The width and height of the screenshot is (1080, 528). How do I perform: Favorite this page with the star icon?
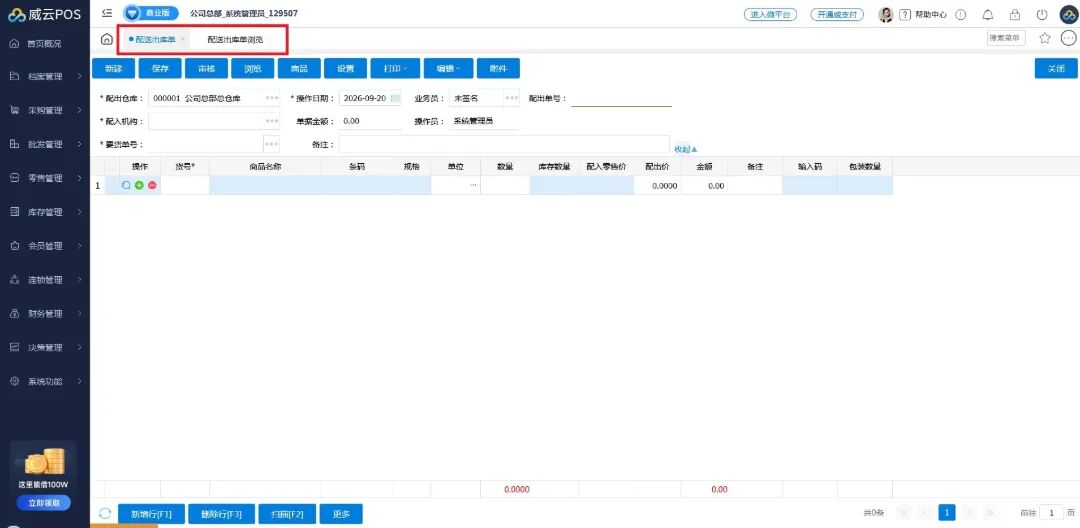pyautogui.click(x=1045, y=39)
